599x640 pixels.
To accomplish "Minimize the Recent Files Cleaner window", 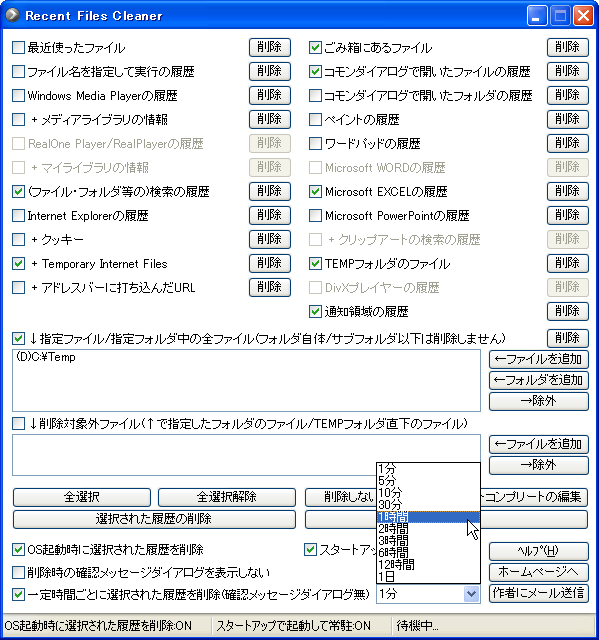I will coord(537,16).
